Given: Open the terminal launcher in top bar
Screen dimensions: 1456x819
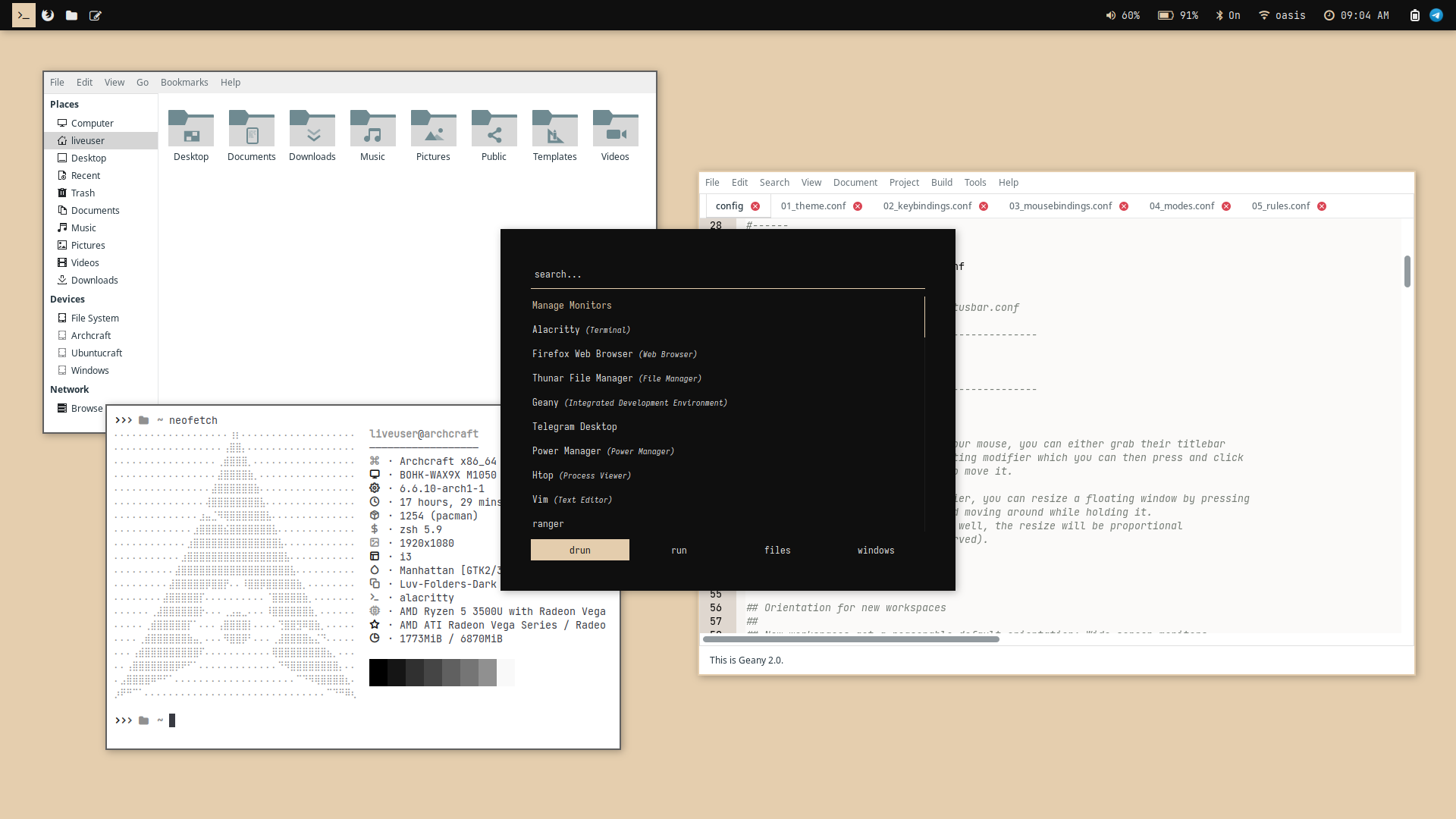Looking at the screenshot, I should pyautogui.click(x=24, y=15).
